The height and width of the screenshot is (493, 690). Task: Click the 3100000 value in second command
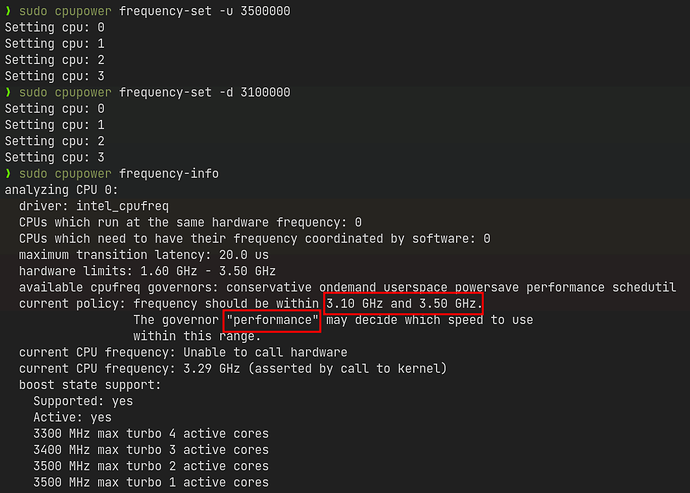pyautogui.click(x=265, y=92)
